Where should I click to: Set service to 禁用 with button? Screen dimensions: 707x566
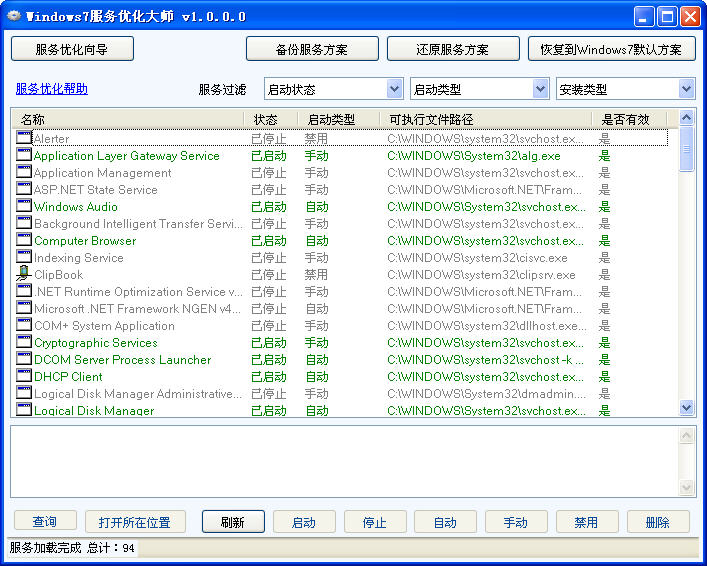586,522
